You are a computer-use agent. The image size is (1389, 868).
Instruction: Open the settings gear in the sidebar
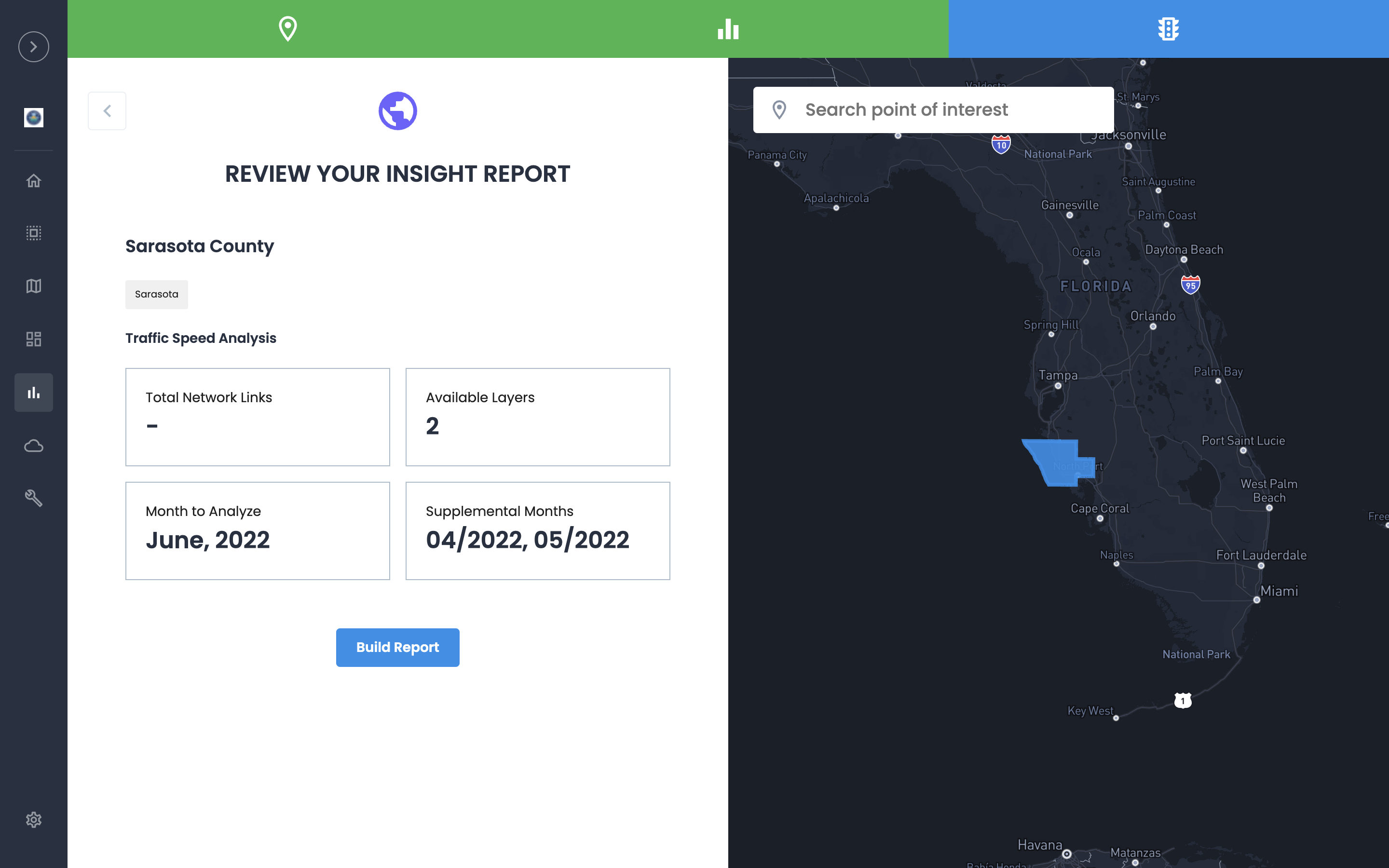coord(33,820)
